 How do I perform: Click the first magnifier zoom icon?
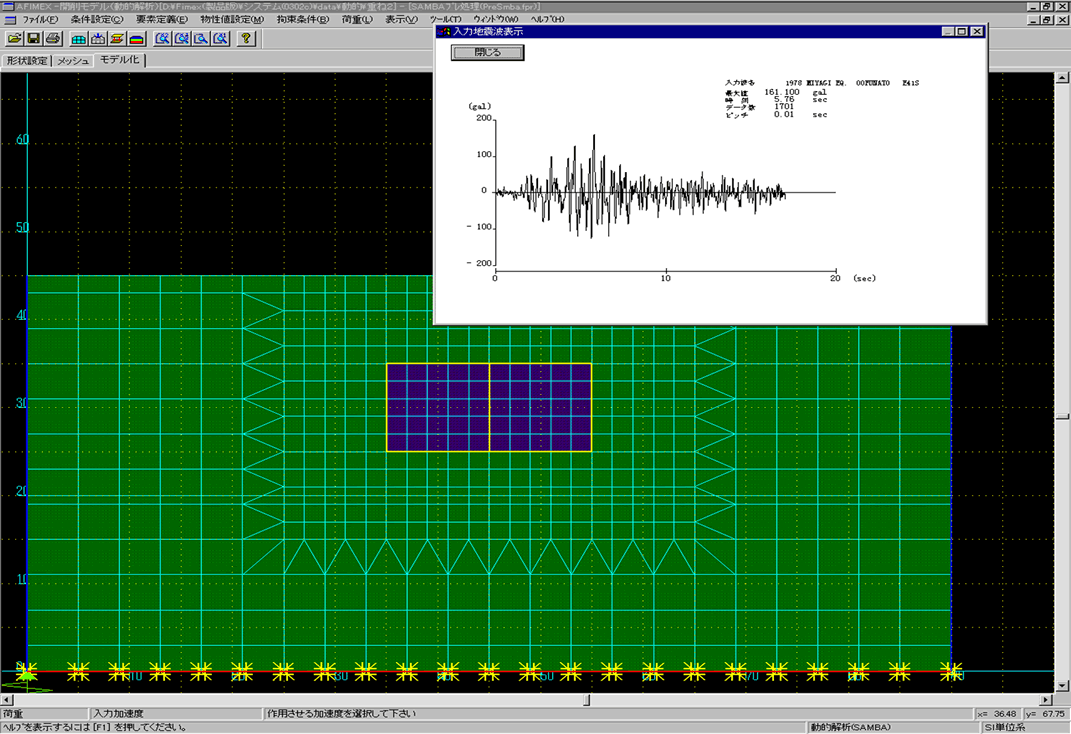[x=162, y=39]
